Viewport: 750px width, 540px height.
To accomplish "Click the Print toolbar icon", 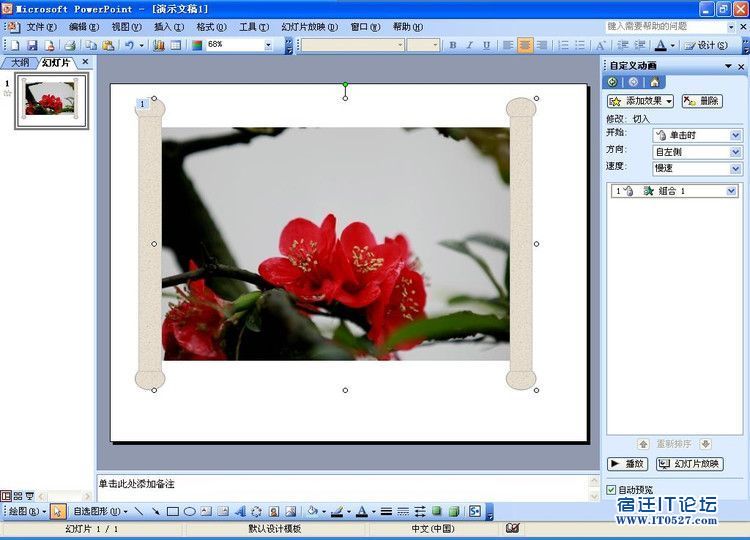I will point(70,45).
